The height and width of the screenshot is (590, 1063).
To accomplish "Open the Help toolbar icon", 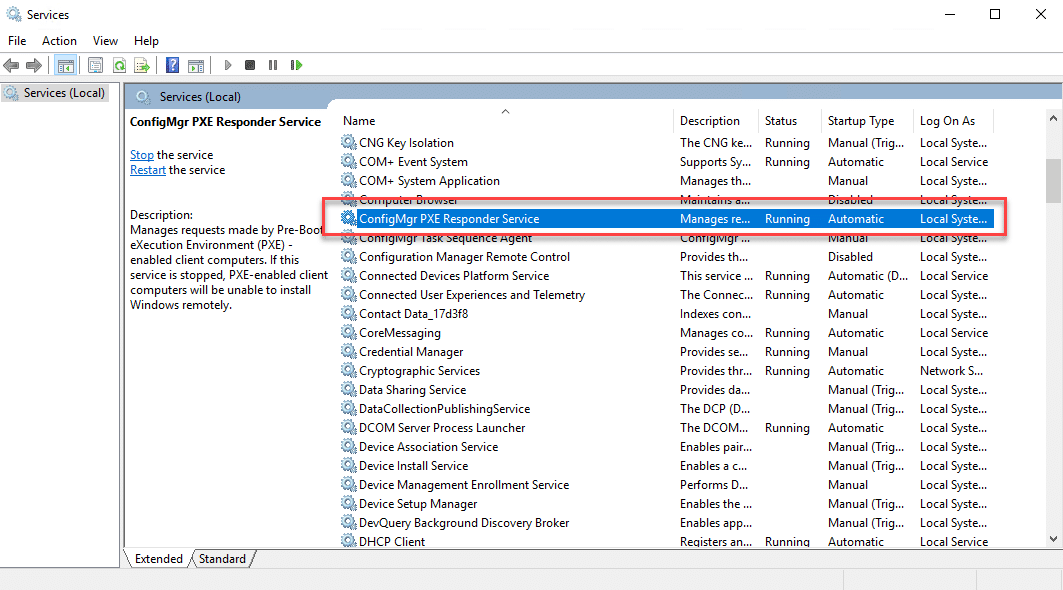I will (x=173, y=65).
